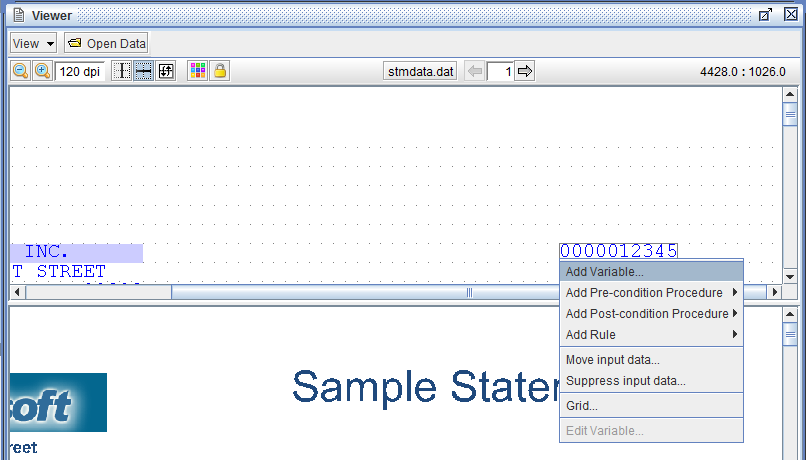Image resolution: width=806 pixels, height=460 pixels.
Task: Open the Add Rule submenu
Action: [x=651, y=335]
